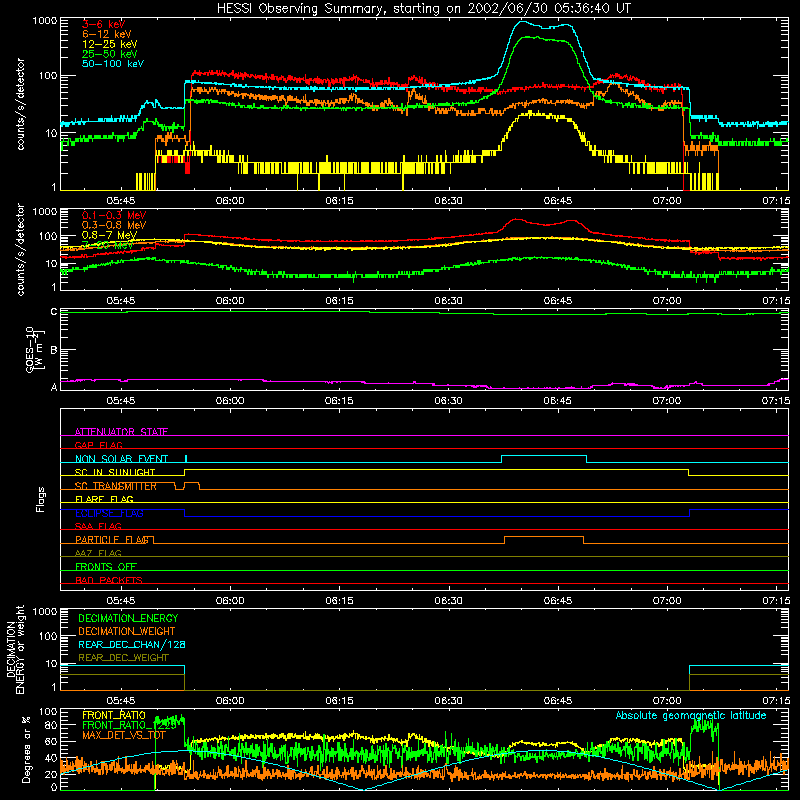Click the 1000 tick label of keV panel
The width and height of the screenshot is (800, 800).
click(45, 21)
